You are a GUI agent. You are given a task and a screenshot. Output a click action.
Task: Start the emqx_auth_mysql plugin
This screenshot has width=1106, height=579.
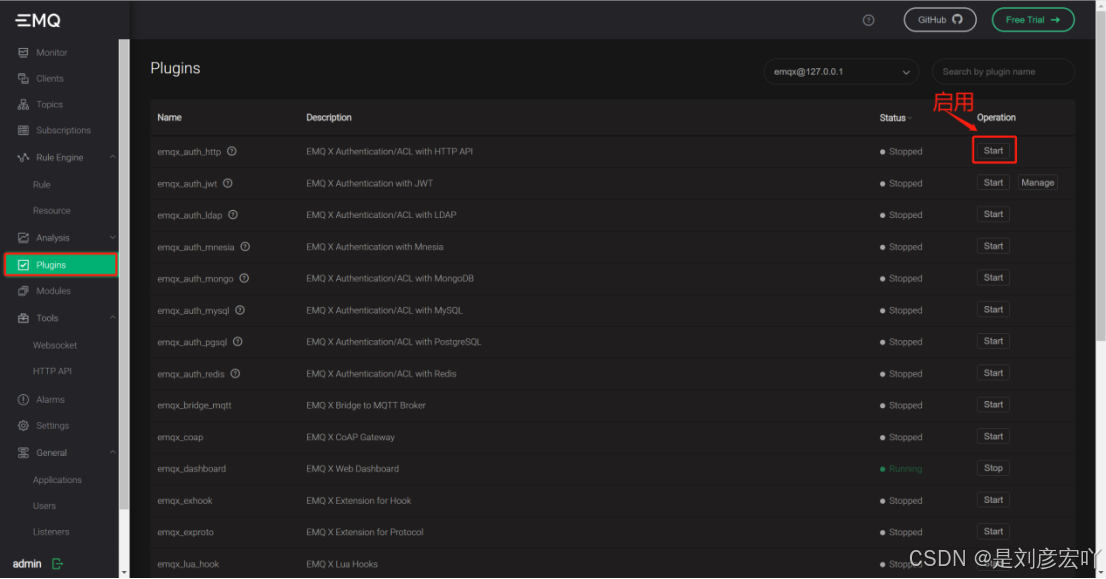point(993,310)
